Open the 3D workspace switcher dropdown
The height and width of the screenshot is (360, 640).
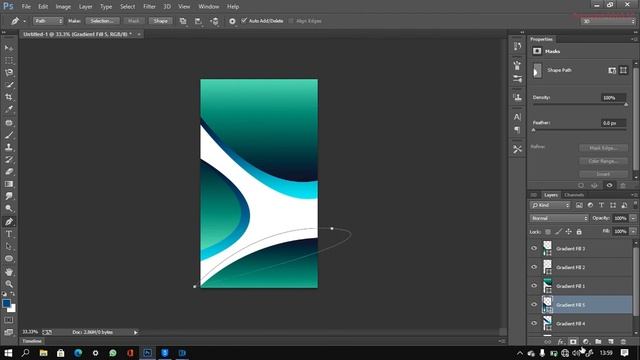pyautogui.click(x=608, y=21)
